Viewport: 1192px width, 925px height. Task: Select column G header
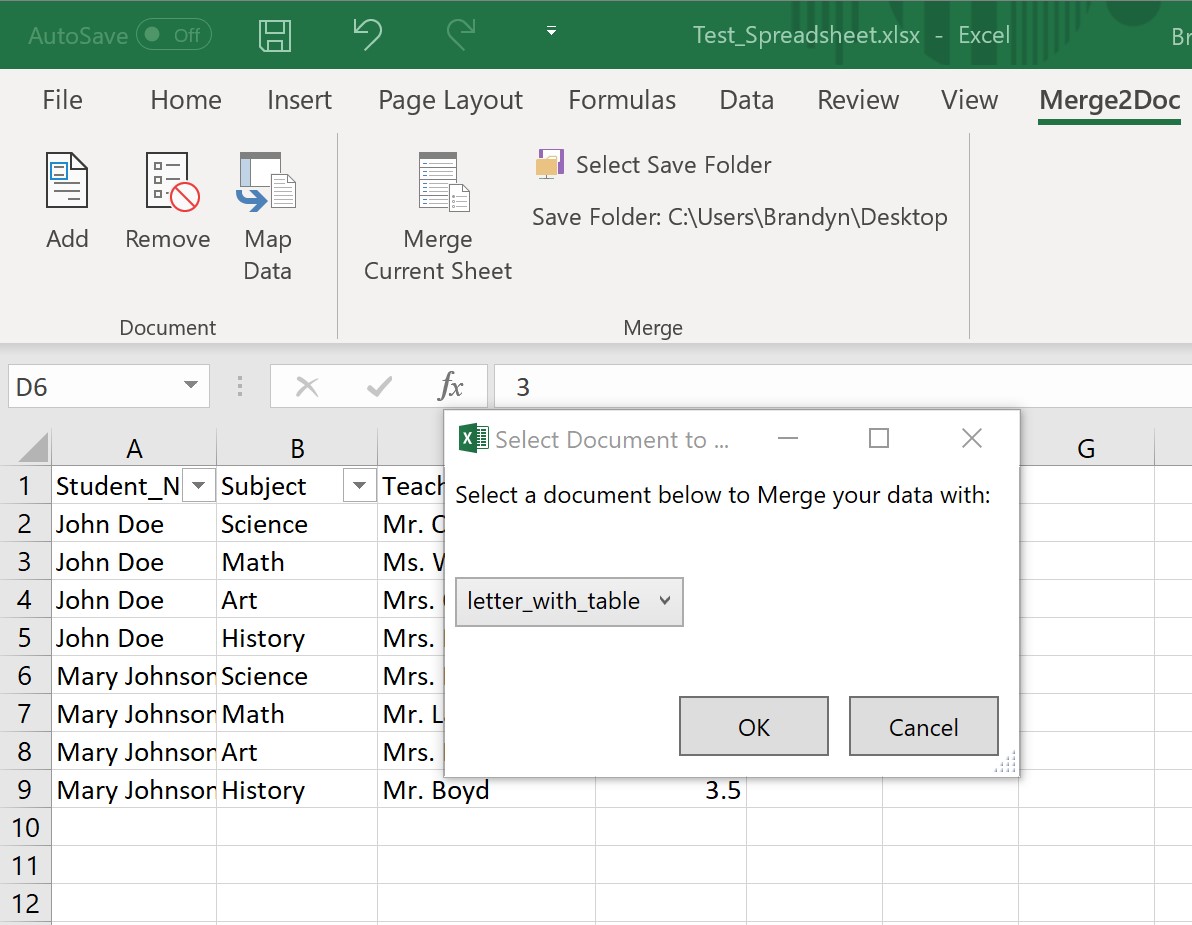pyautogui.click(x=1086, y=448)
